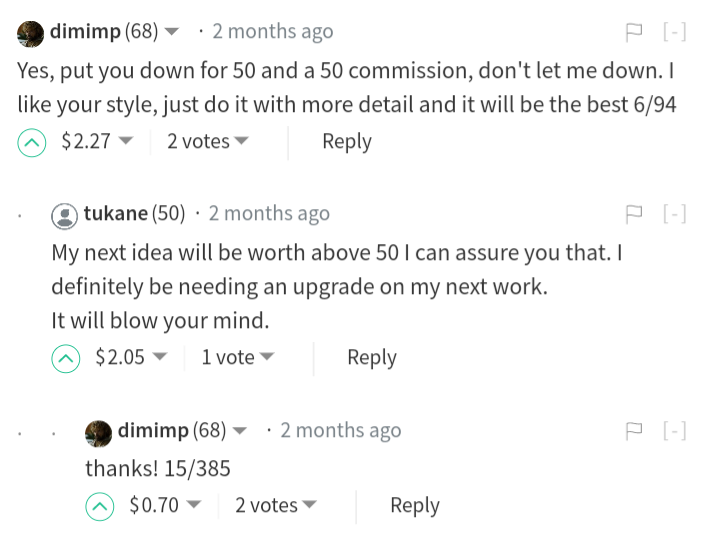The image size is (720, 534).
Task: Flag dimimp's top comment
Action: pyautogui.click(x=632, y=32)
